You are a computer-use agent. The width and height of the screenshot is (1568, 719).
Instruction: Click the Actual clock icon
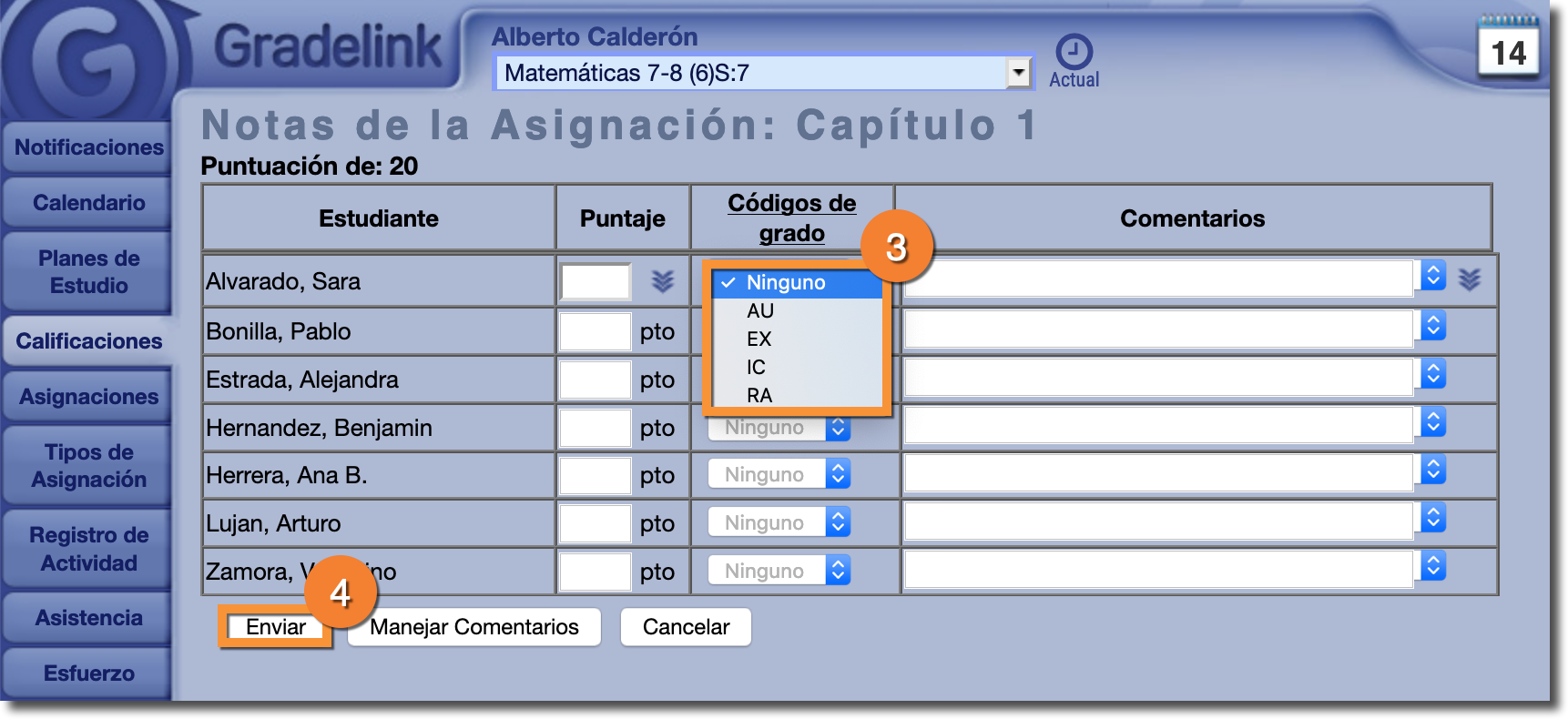pyautogui.click(x=1074, y=54)
